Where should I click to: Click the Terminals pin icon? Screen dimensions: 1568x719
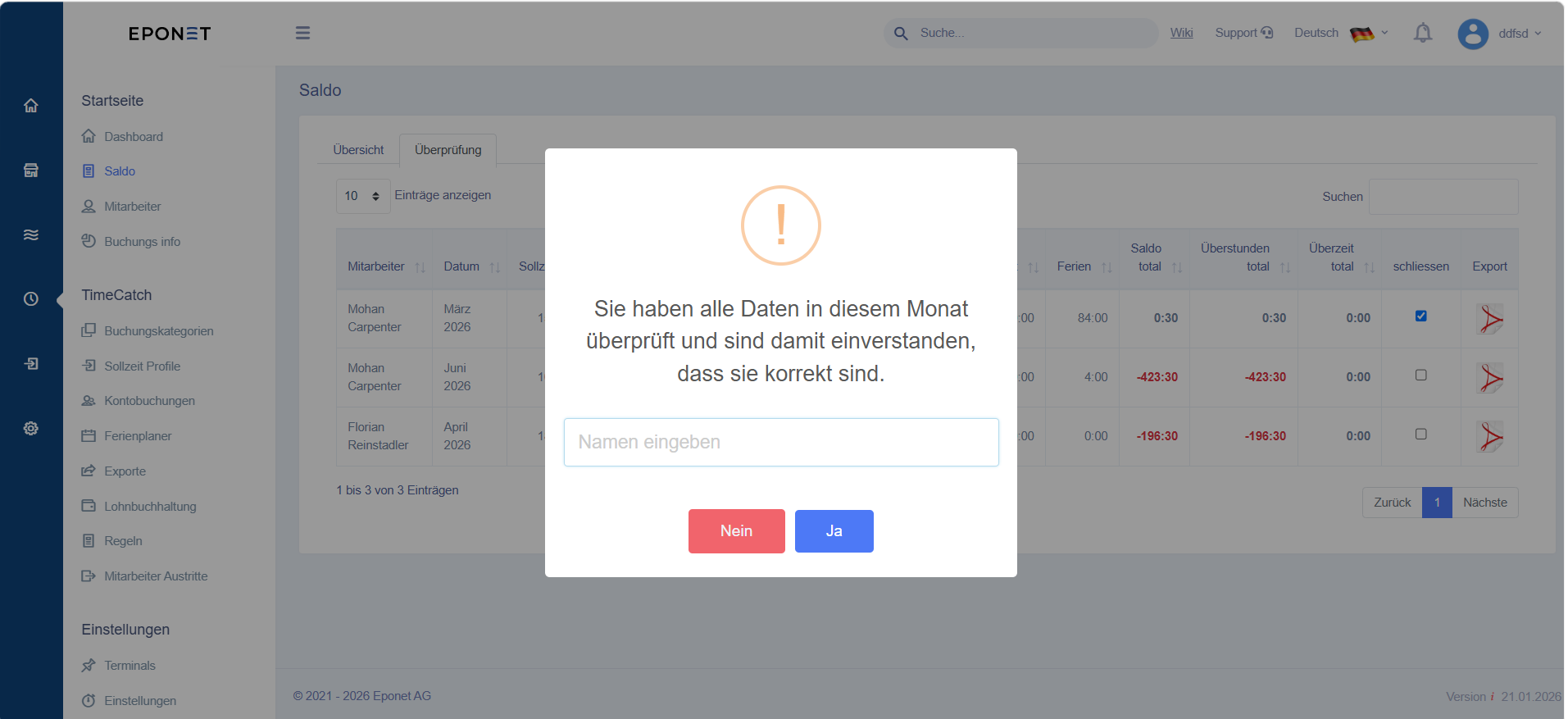pyautogui.click(x=89, y=666)
